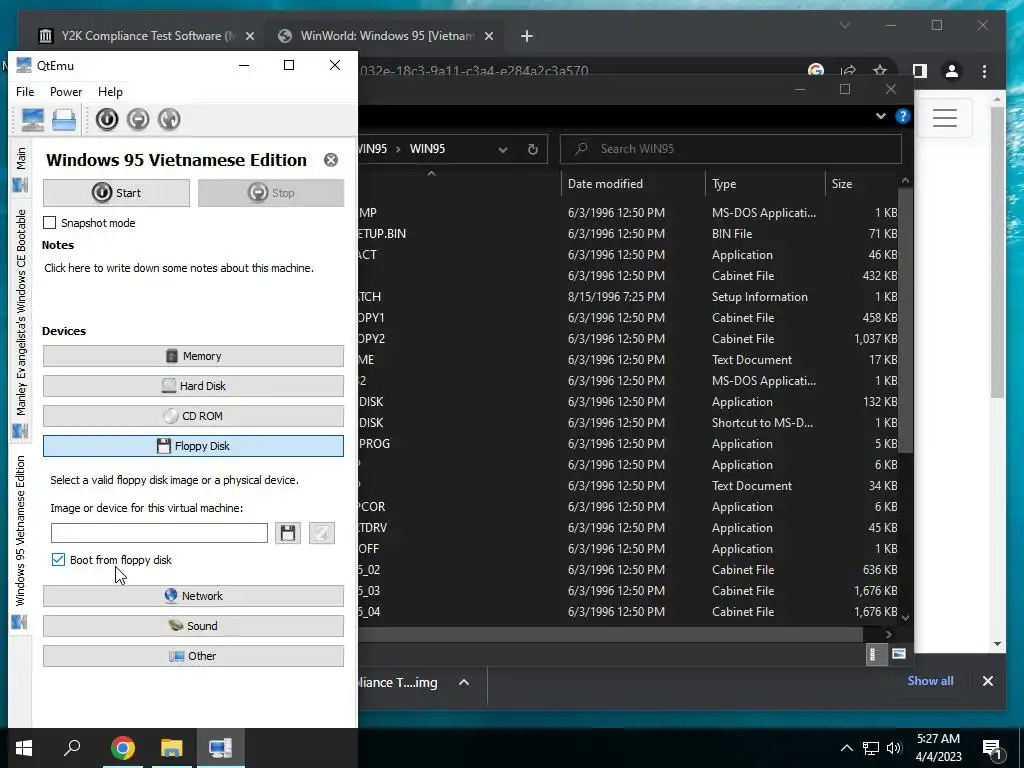
Task: Refresh the WIN95 folder in File Explorer
Action: [x=533, y=150]
